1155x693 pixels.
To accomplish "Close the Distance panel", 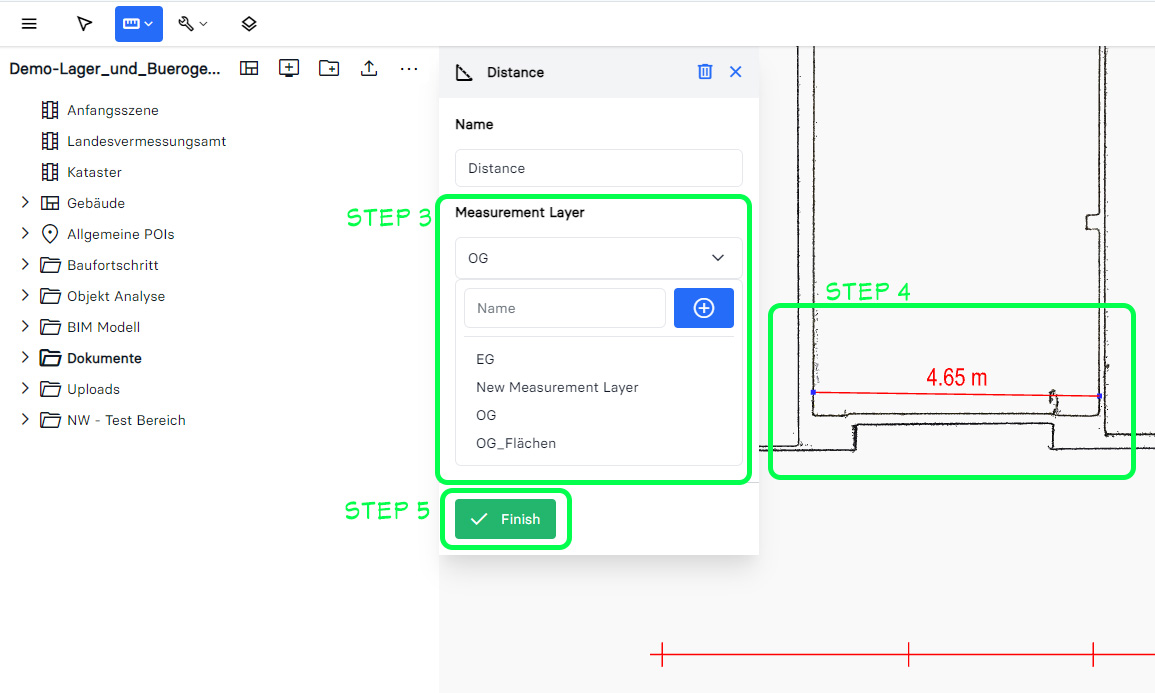I will point(736,72).
